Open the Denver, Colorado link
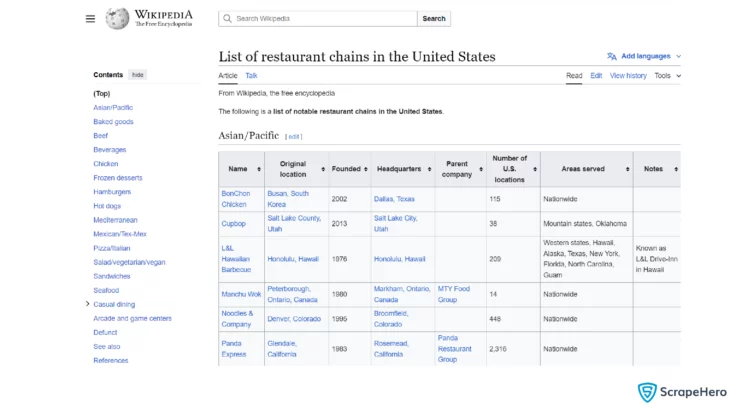Viewport: 744px width, 413px height. [x=294, y=319]
